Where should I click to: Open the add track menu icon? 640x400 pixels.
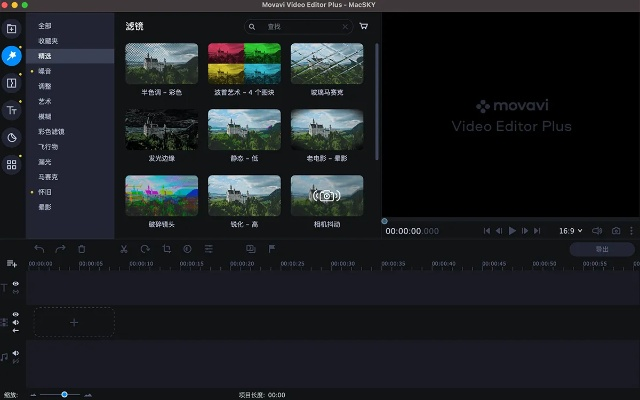tap(12, 264)
